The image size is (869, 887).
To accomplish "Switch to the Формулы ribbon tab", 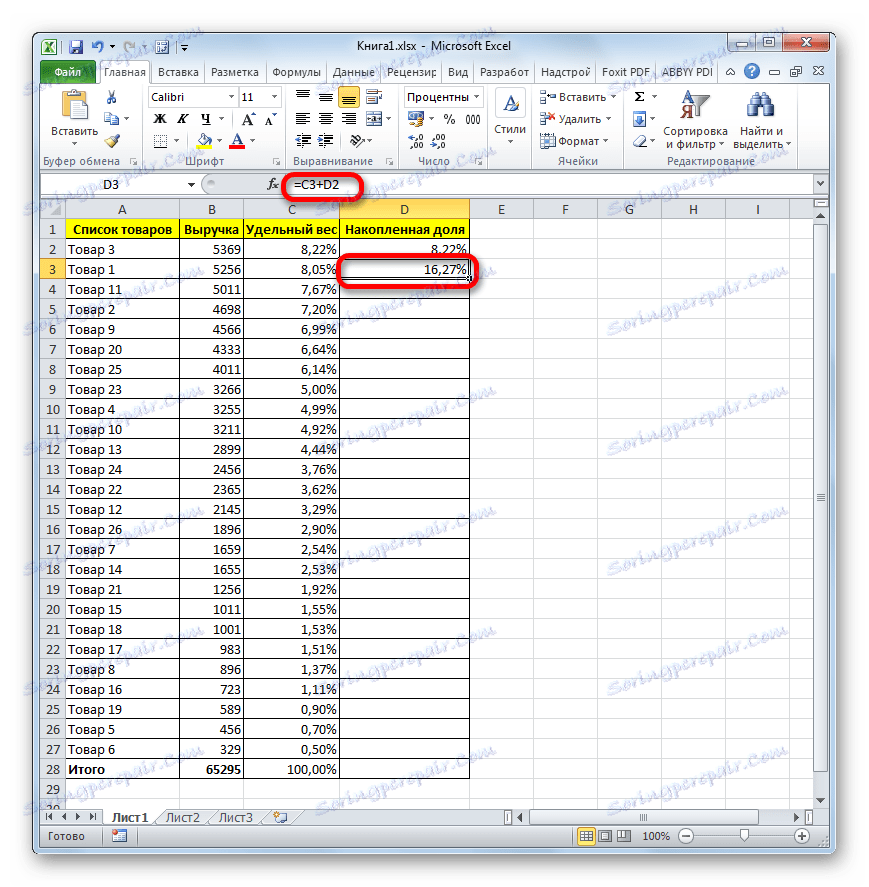I will 296,72.
